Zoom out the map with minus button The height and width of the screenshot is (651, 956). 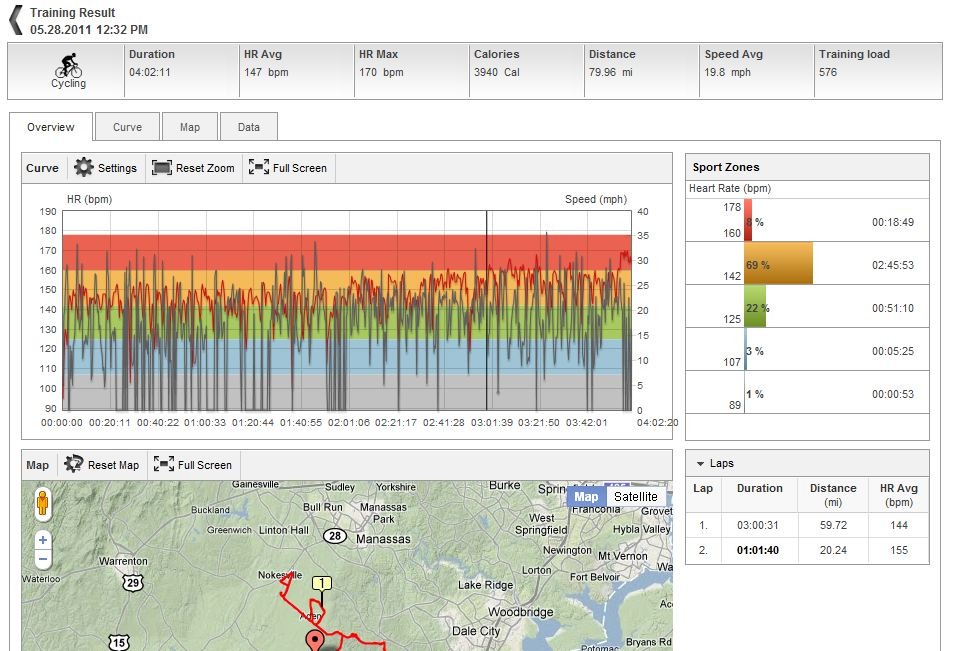[x=43, y=558]
